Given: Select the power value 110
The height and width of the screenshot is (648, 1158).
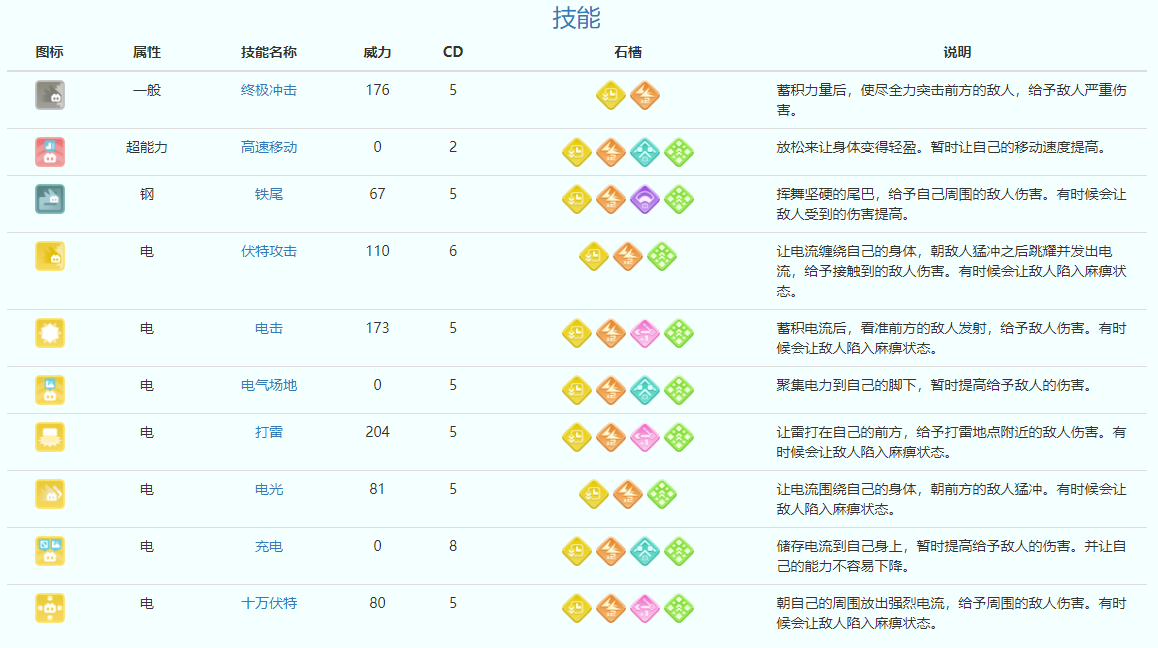Looking at the screenshot, I should tap(377, 251).
